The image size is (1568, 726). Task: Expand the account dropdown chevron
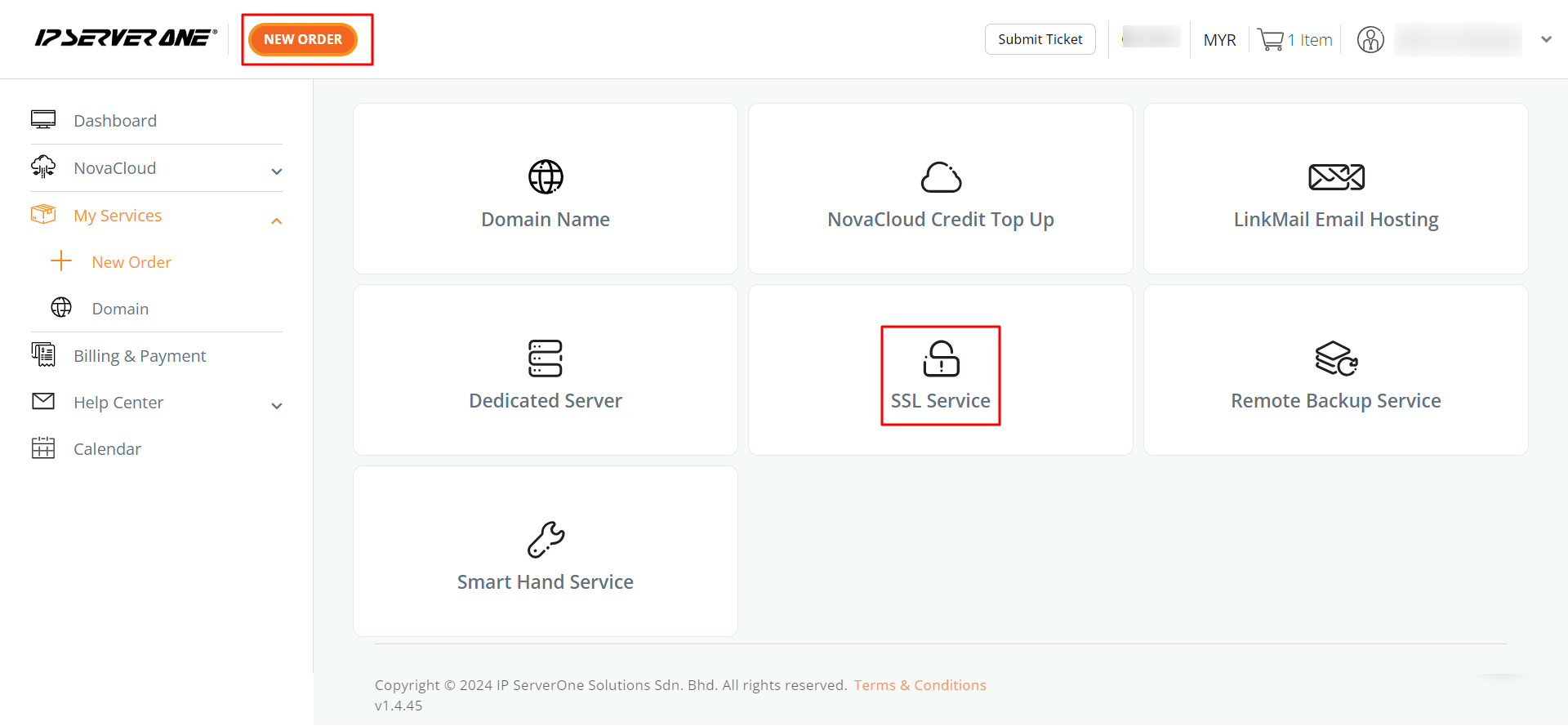pyautogui.click(x=1546, y=39)
